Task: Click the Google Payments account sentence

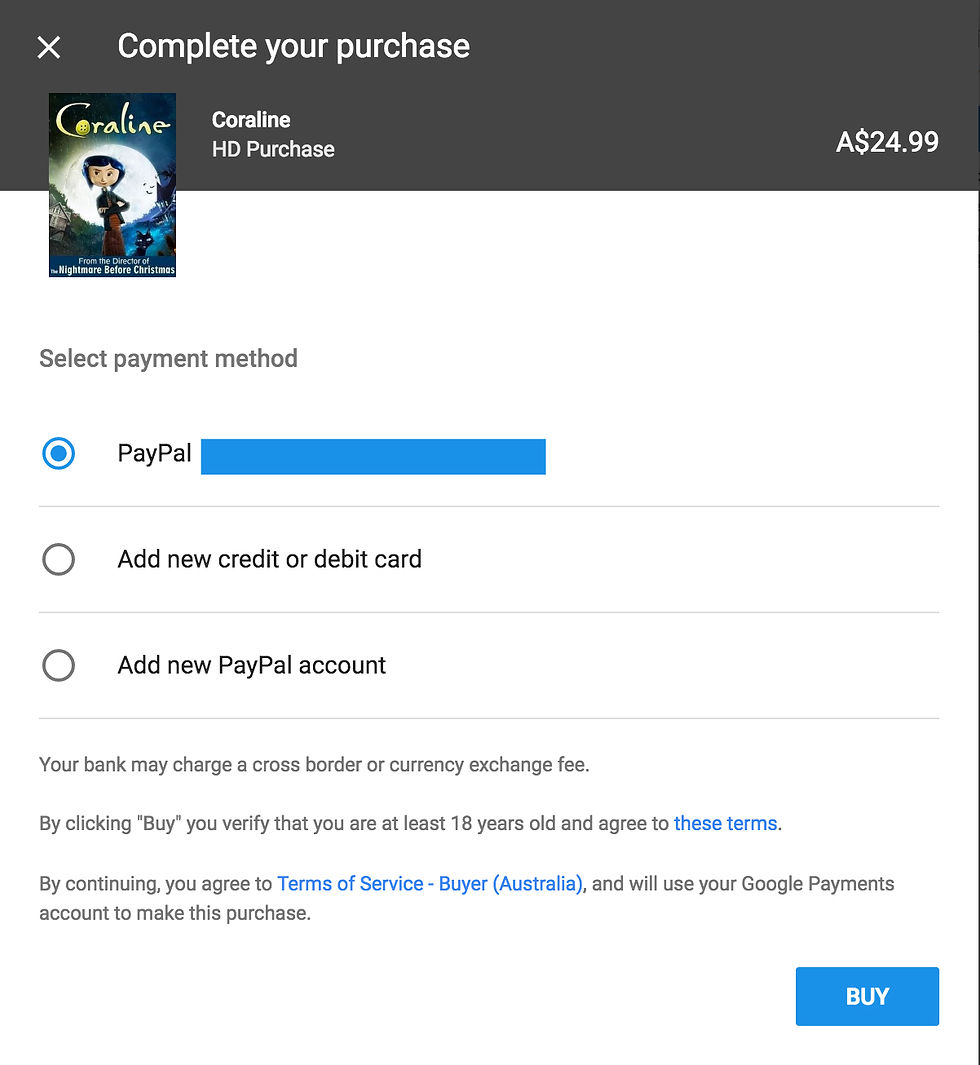Action: click(x=467, y=898)
